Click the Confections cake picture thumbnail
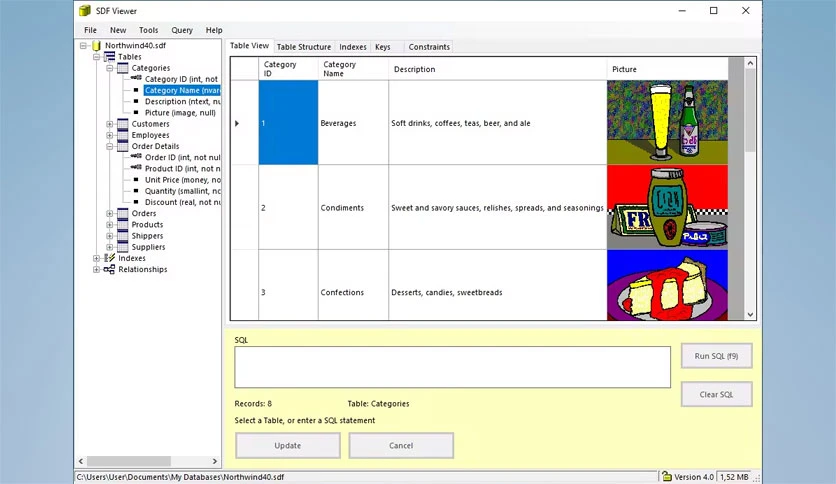This screenshot has height=484, width=836. pos(667,285)
